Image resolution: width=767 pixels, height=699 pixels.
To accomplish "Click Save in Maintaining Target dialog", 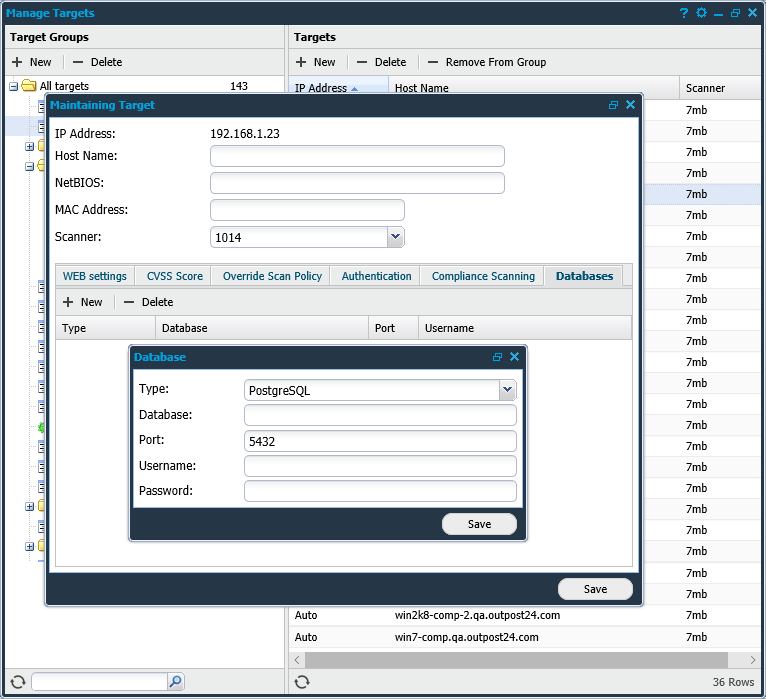I will tap(595, 589).
